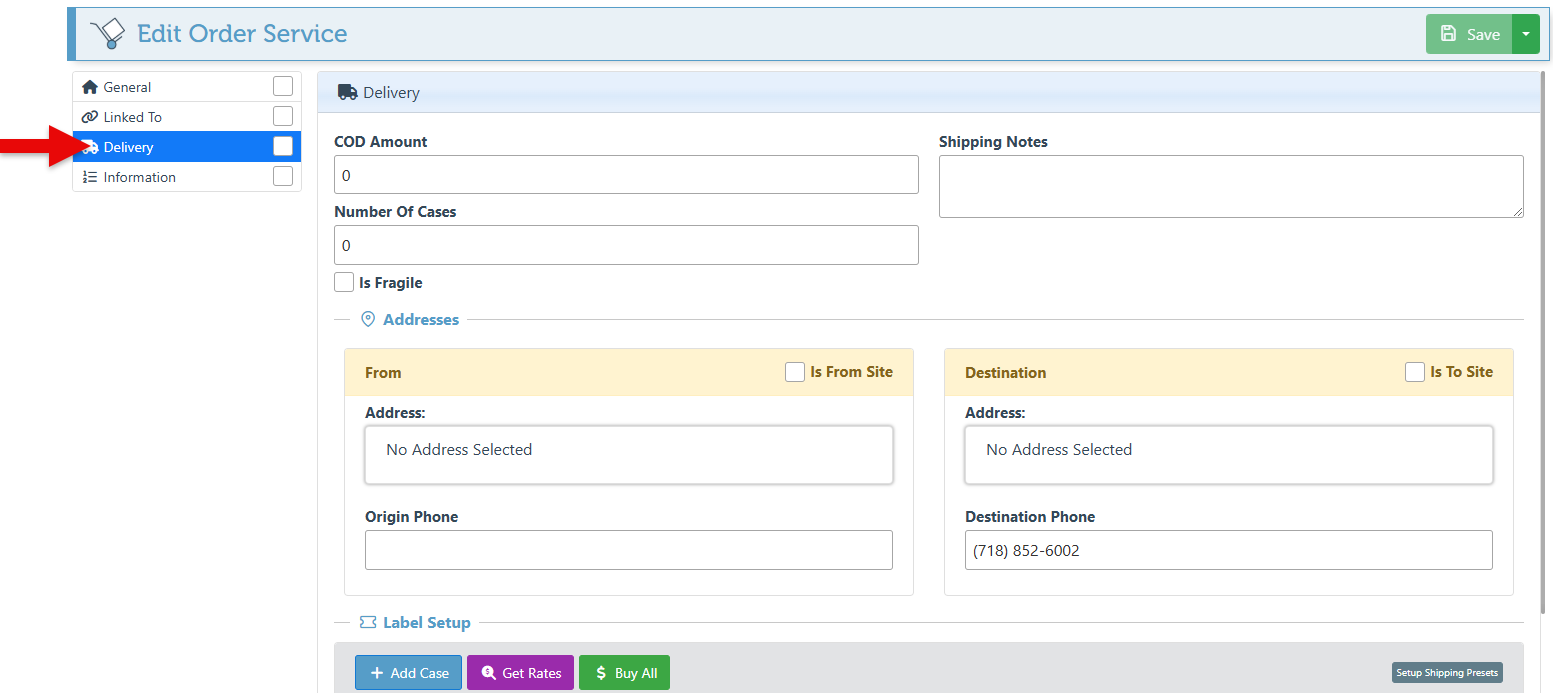
Task: Click the chain link icon for Linked To
Action: tap(90, 117)
